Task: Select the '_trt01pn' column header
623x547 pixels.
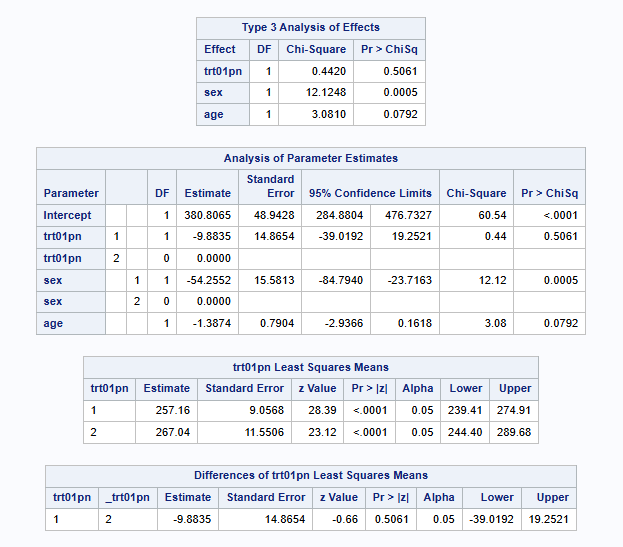Action: (x=128, y=497)
